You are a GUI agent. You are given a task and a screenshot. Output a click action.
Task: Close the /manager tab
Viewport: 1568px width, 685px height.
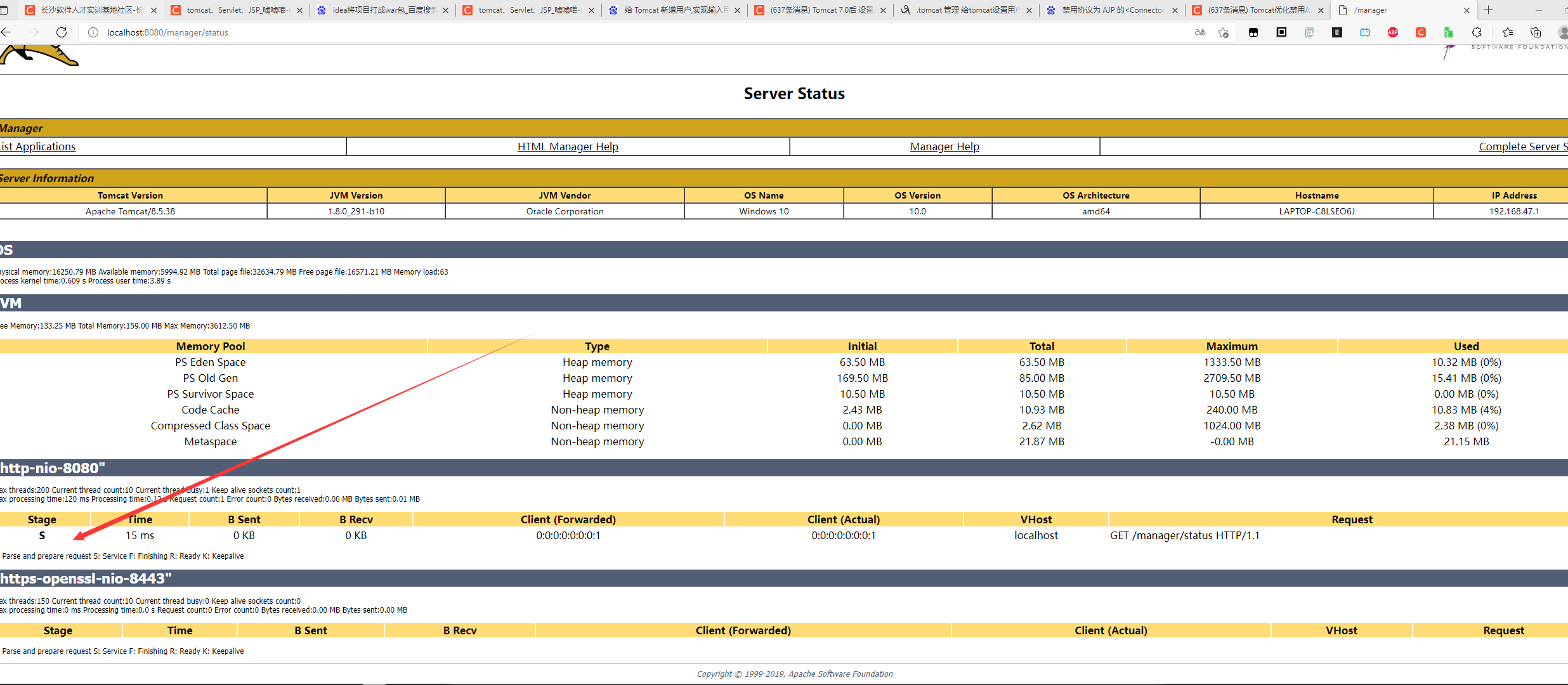1467,10
